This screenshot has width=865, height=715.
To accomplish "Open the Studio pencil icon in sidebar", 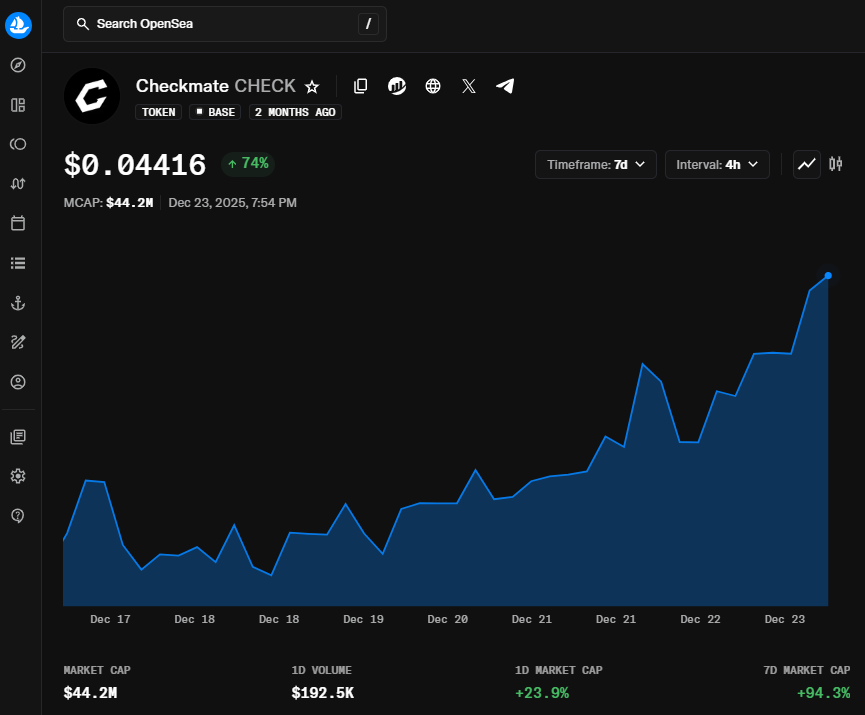I will tap(18, 342).
